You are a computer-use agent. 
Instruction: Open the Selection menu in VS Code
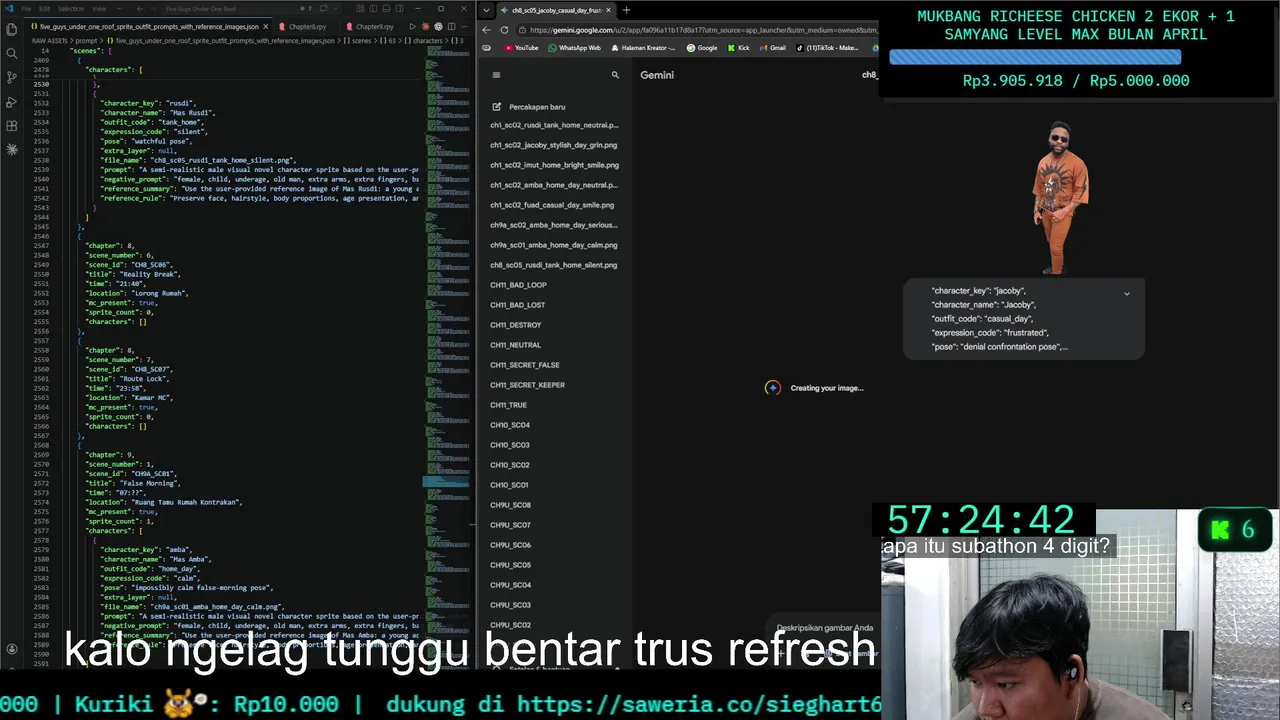(x=70, y=9)
